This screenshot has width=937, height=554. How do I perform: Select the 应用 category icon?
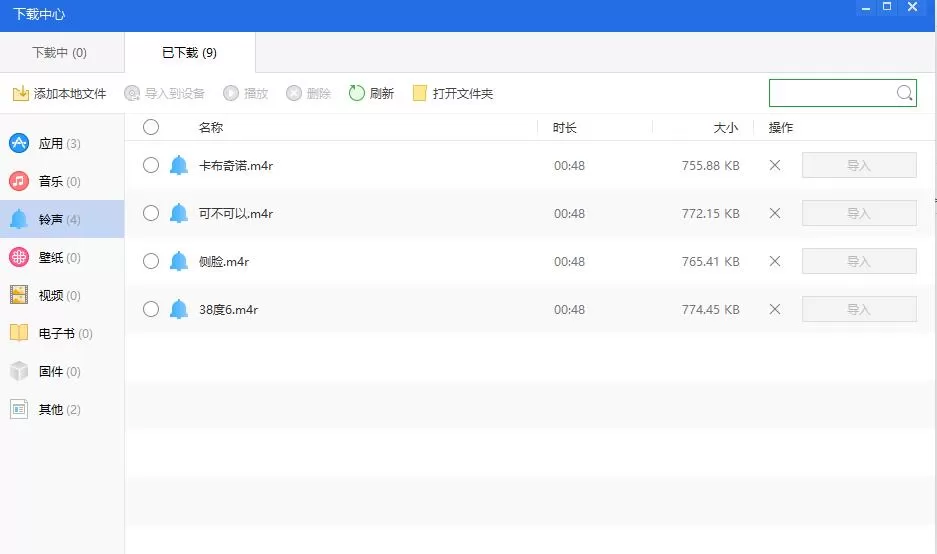[x=19, y=143]
